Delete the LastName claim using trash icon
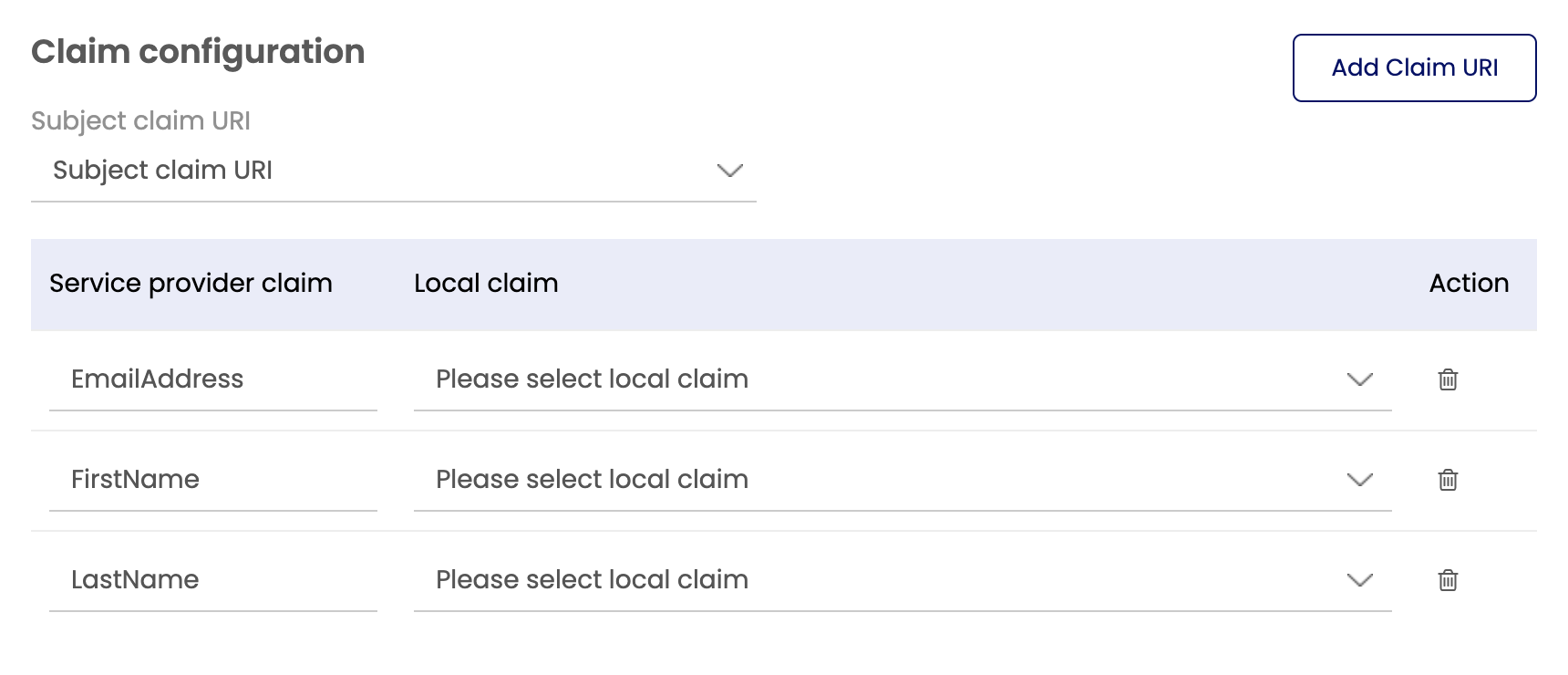The image size is (1568, 675). 1448,580
